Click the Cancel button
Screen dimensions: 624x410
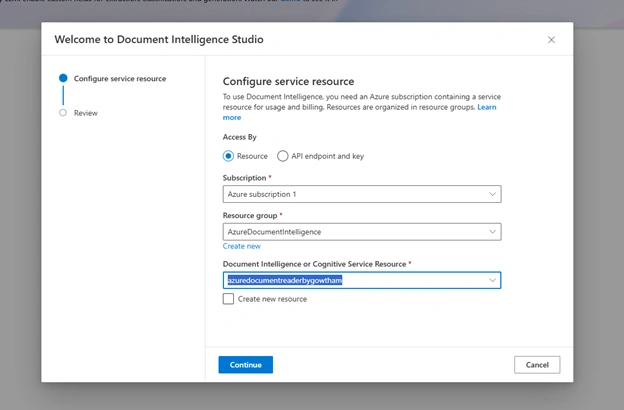(537, 365)
